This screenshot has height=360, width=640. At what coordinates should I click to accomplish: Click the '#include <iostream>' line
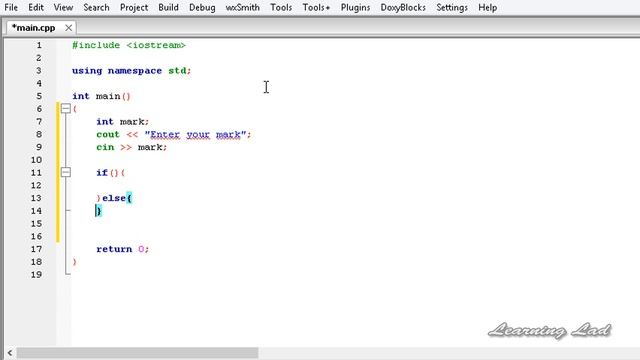(x=129, y=45)
